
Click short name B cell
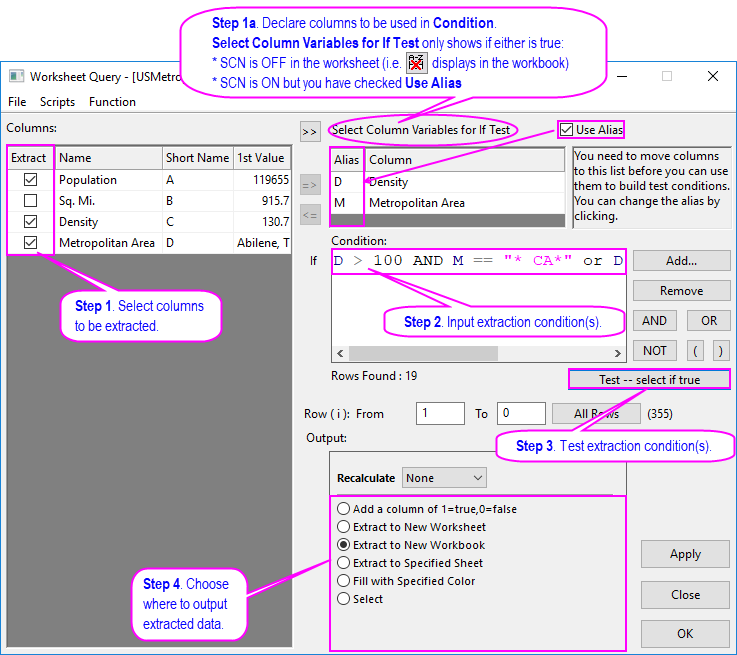(x=197, y=201)
